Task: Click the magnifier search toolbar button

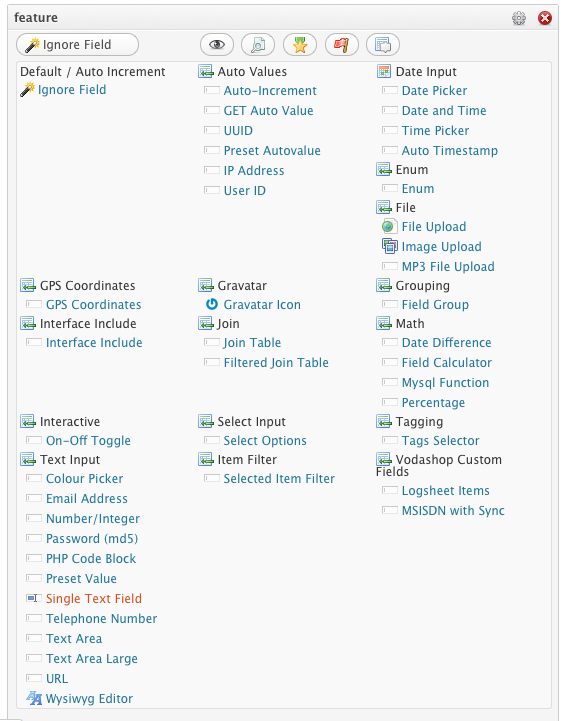Action: (x=258, y=45)
